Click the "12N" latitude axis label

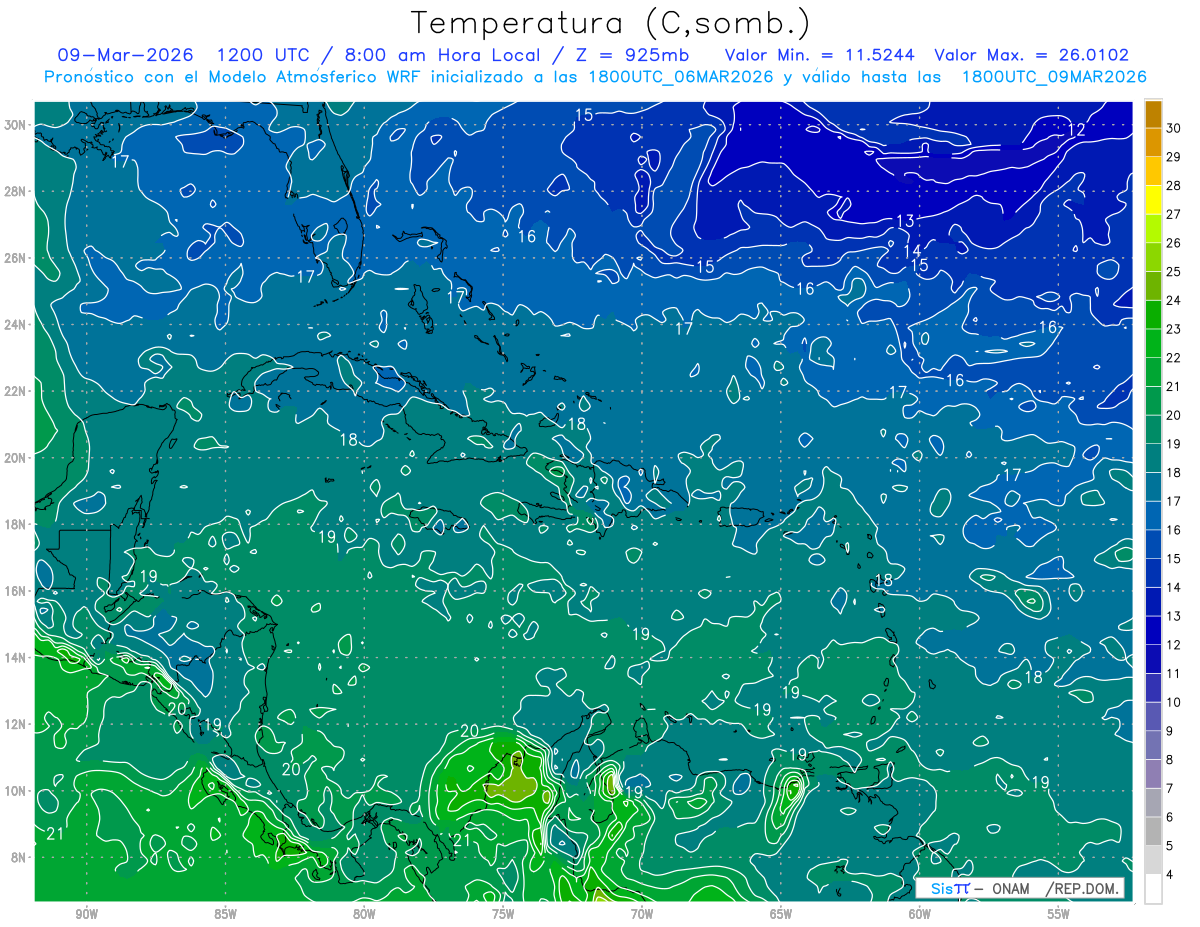(x=16, y=723)
